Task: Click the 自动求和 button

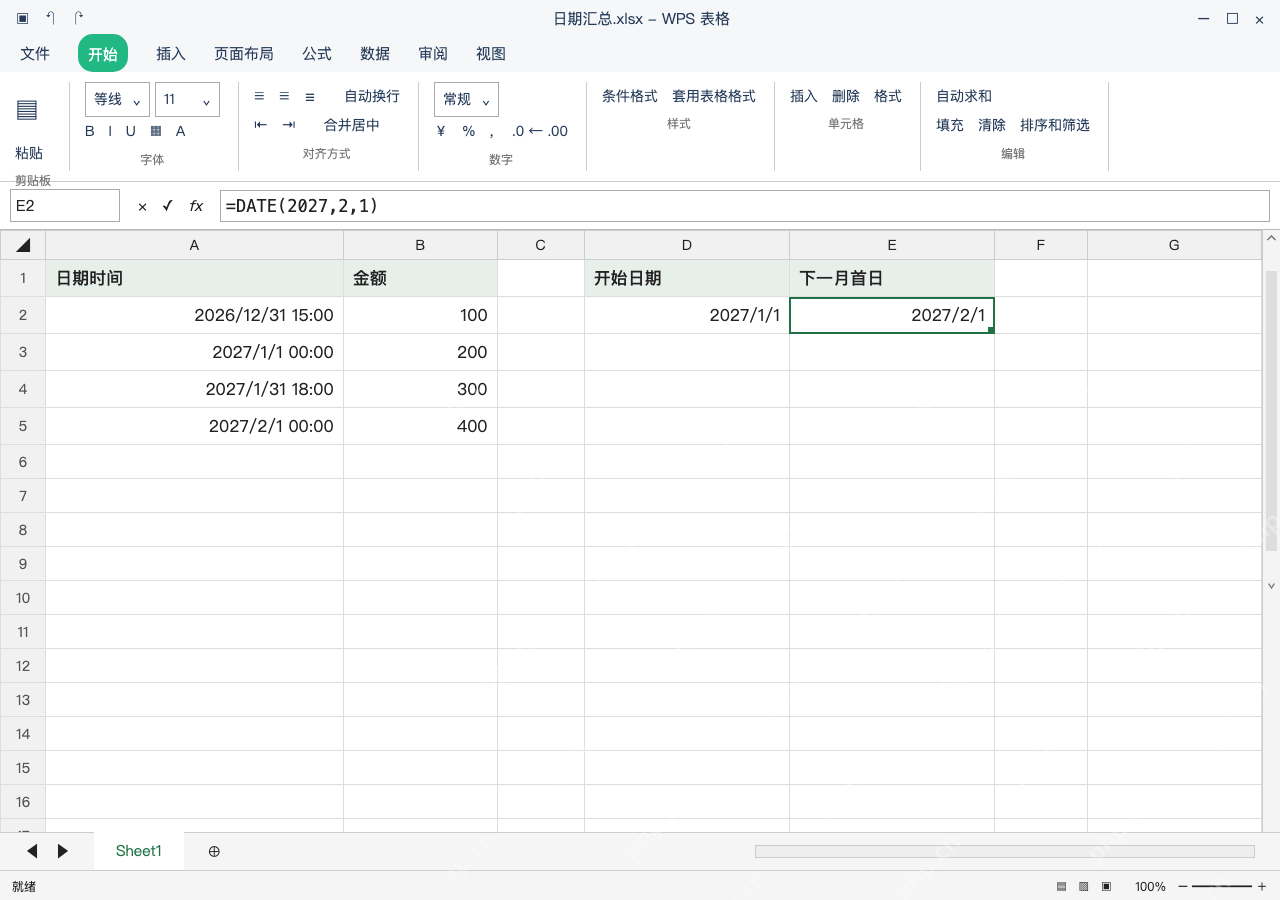Action: tap(964, 96)
